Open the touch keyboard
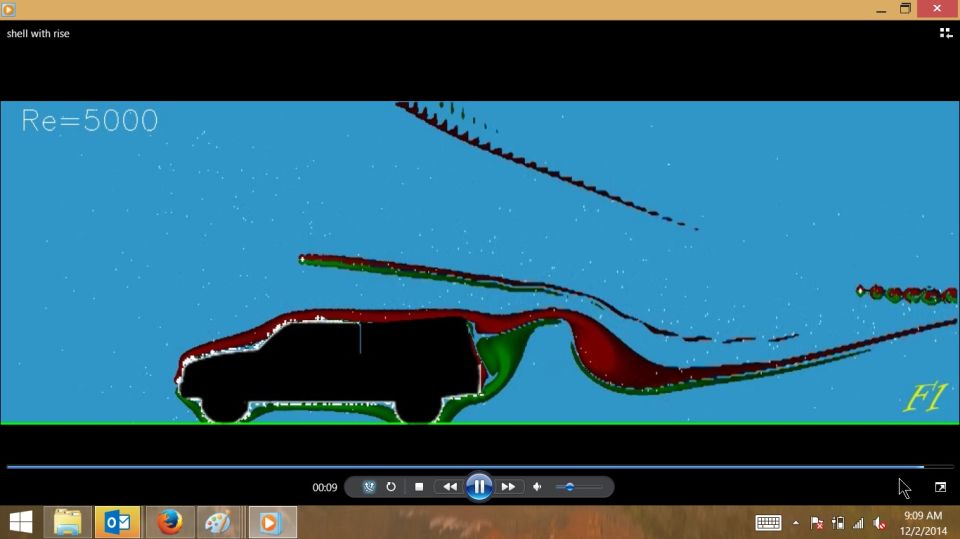This screenshot has height=539, width=960. point(768,522)
